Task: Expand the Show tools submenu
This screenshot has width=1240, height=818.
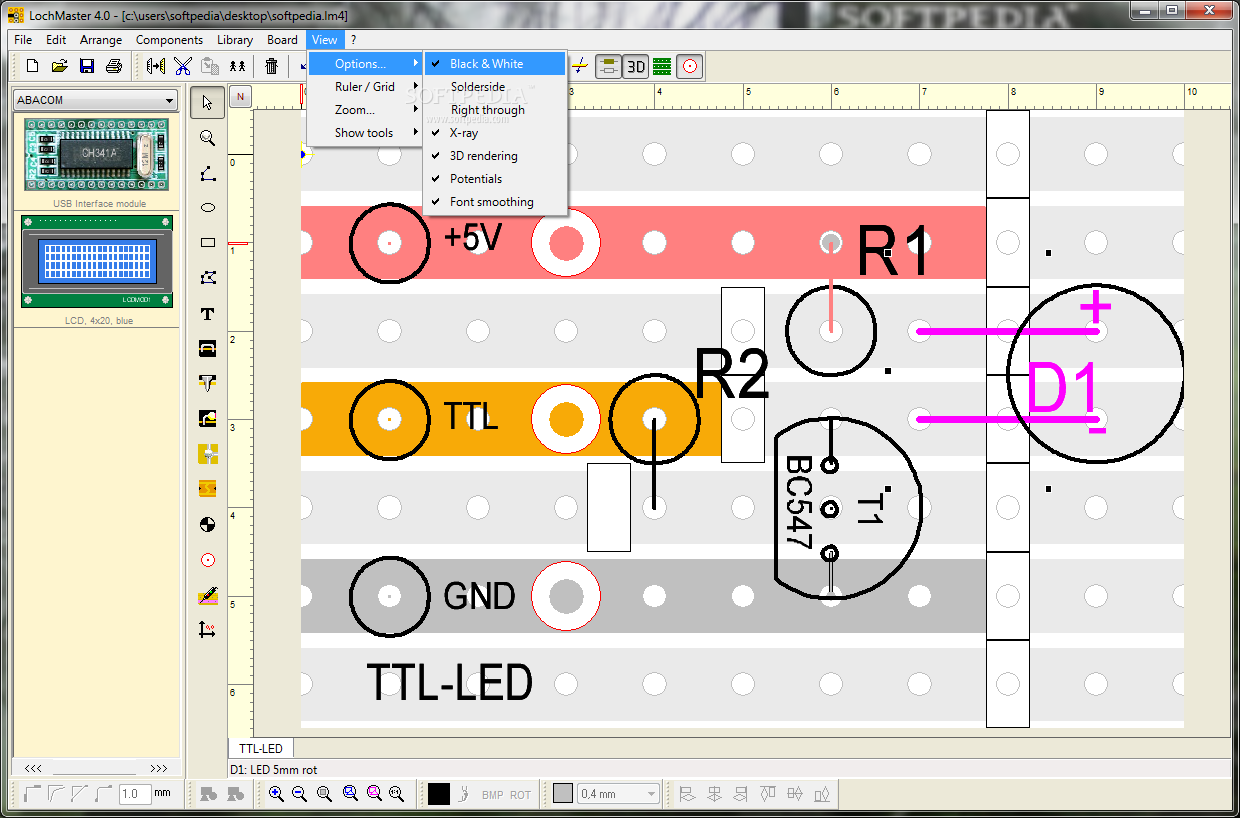Action: (x=365, y=133)
